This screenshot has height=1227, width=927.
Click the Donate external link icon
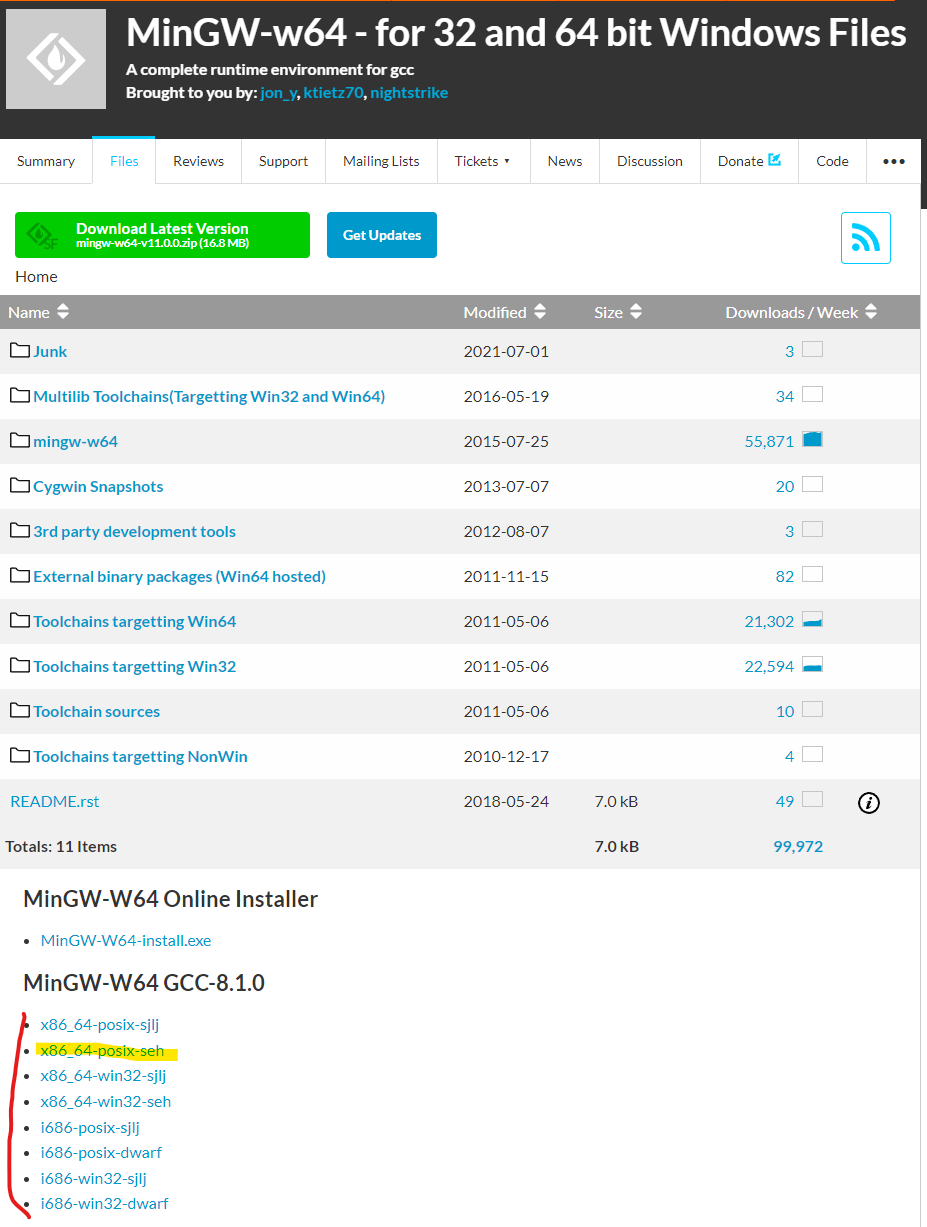774,160
